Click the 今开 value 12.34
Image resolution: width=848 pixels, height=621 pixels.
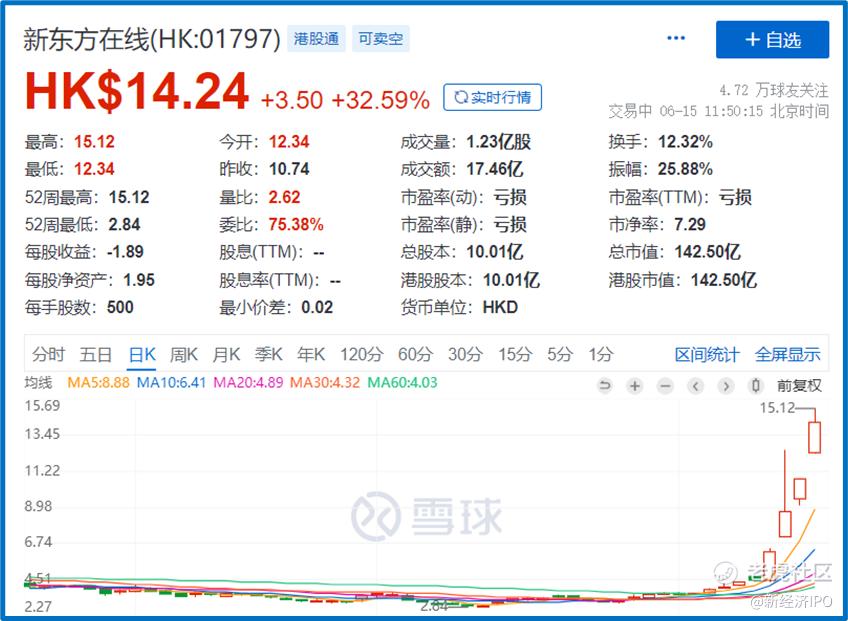click(289, 142)
